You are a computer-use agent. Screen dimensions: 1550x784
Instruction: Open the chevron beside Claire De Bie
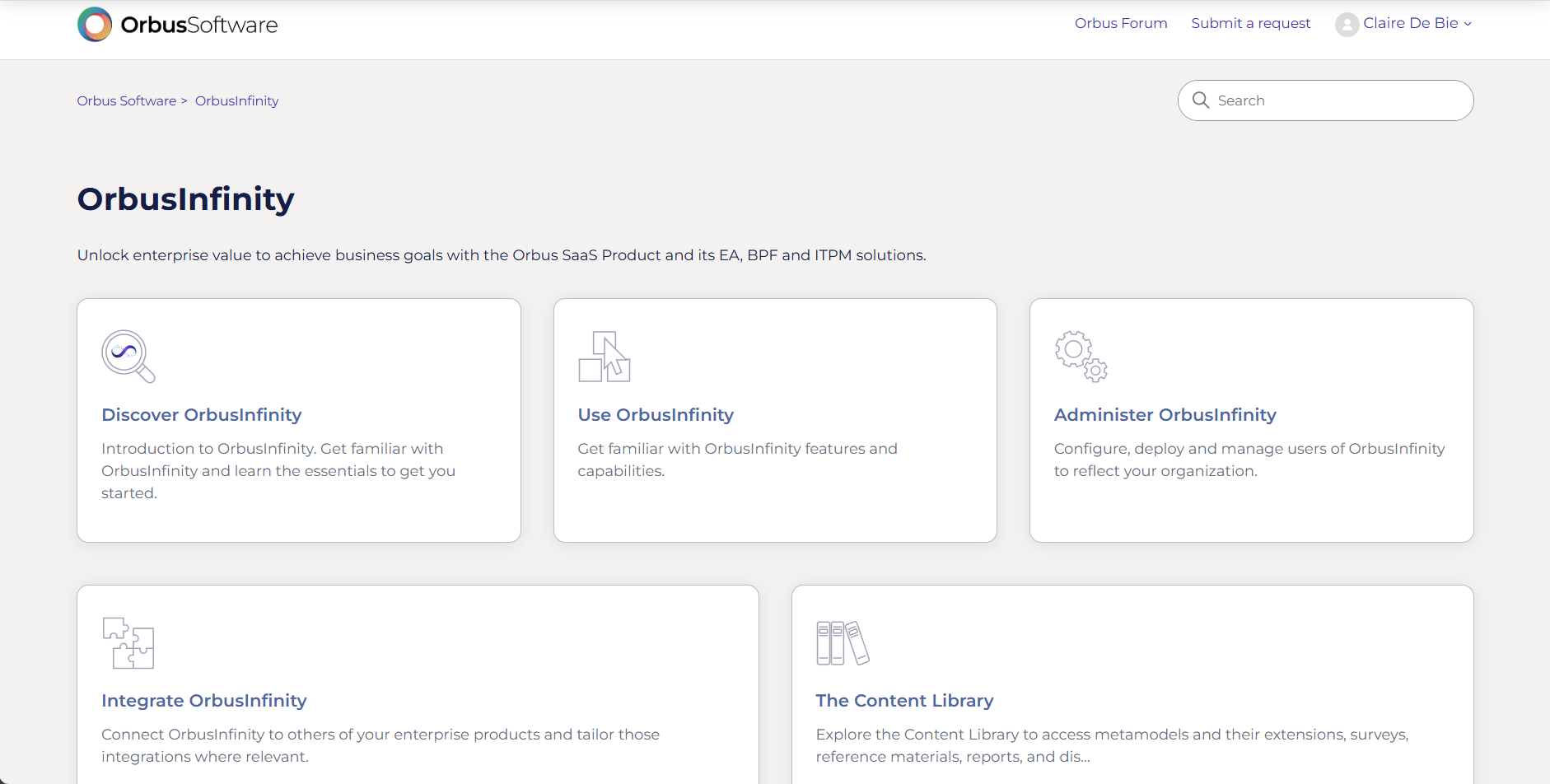point(1466,25)
